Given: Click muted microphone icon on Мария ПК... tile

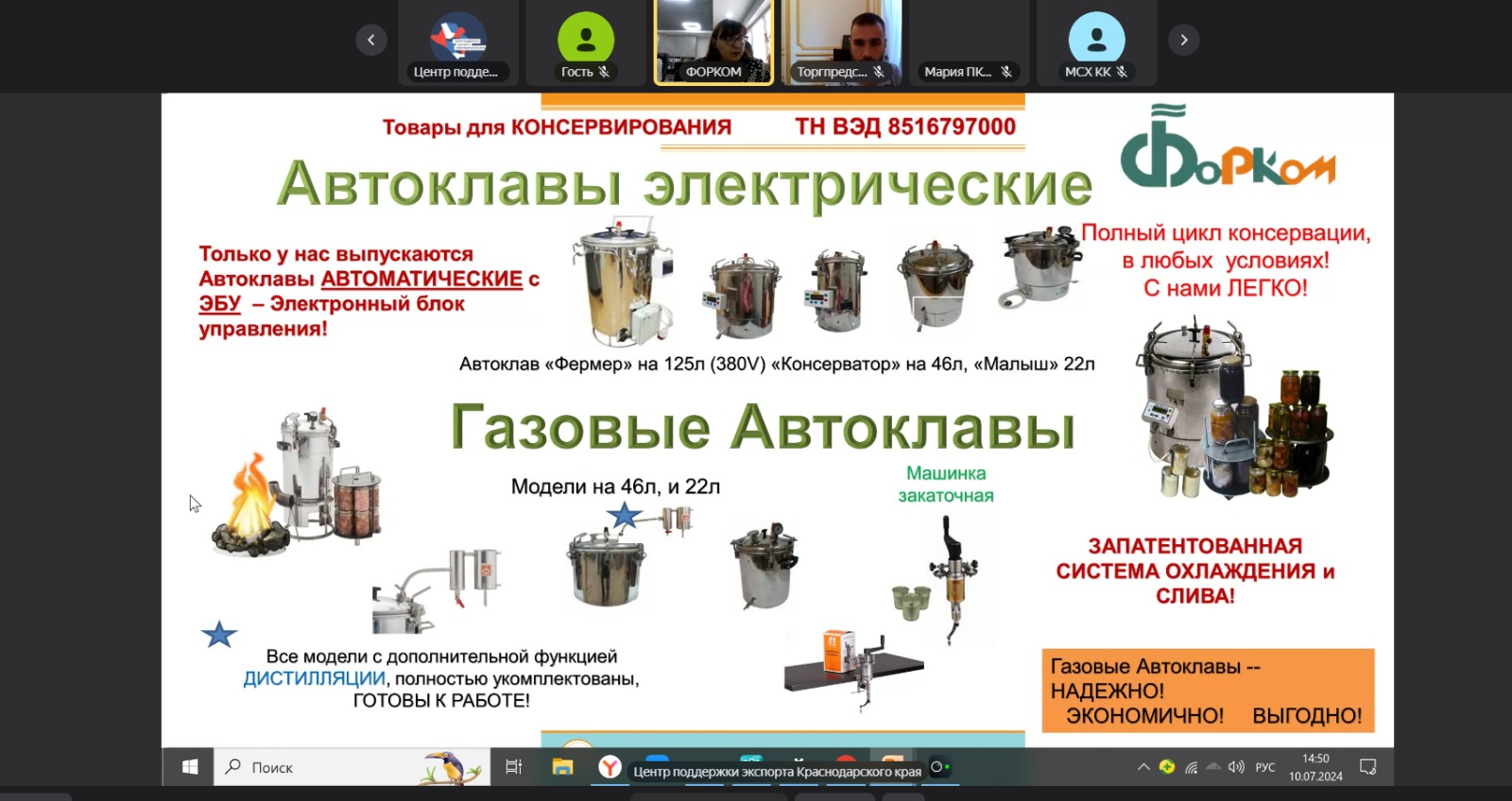Looking at the screenshot, I should (1006, 72).
